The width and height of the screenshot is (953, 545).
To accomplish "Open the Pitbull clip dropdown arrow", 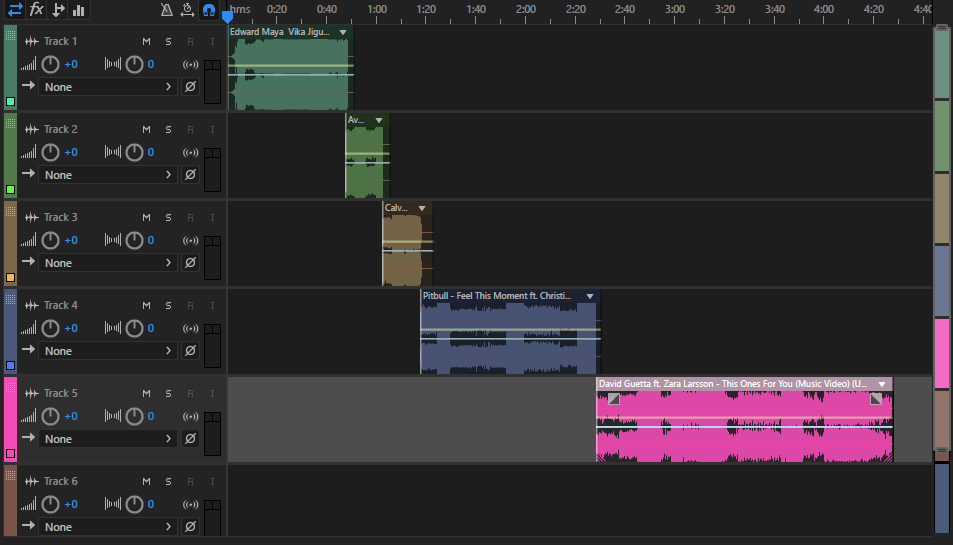I will point(590,296).
